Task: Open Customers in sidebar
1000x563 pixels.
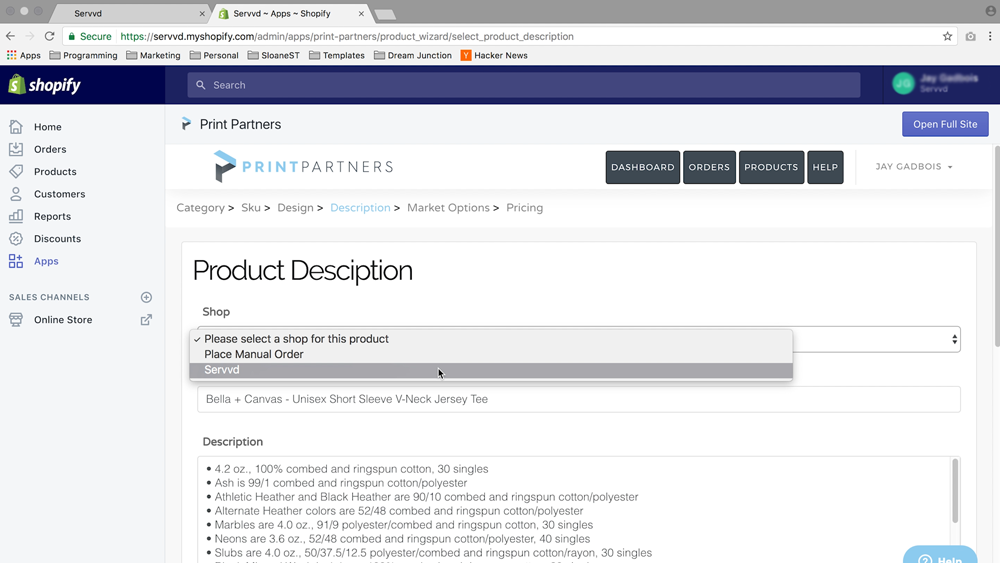Action: click(59, 194)
